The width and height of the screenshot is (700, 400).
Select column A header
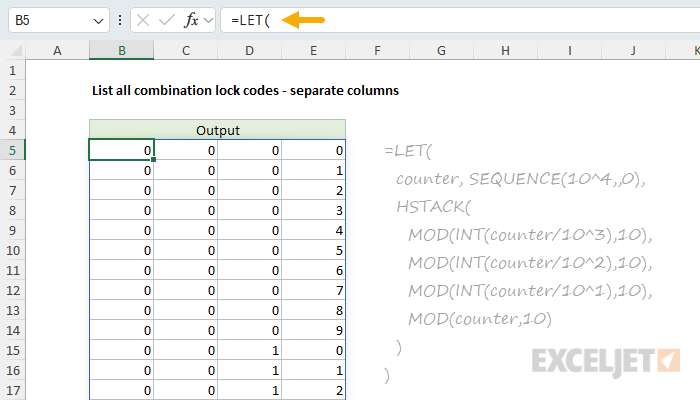57,50
